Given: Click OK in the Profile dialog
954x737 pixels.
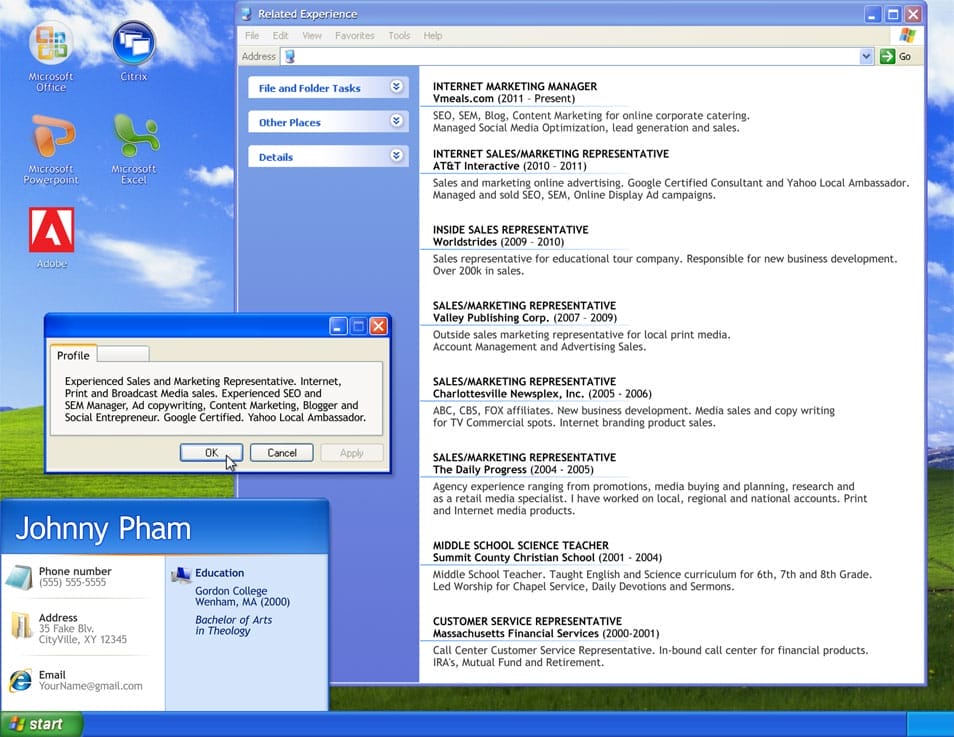Looking at the screenshot, I should 211,452.
